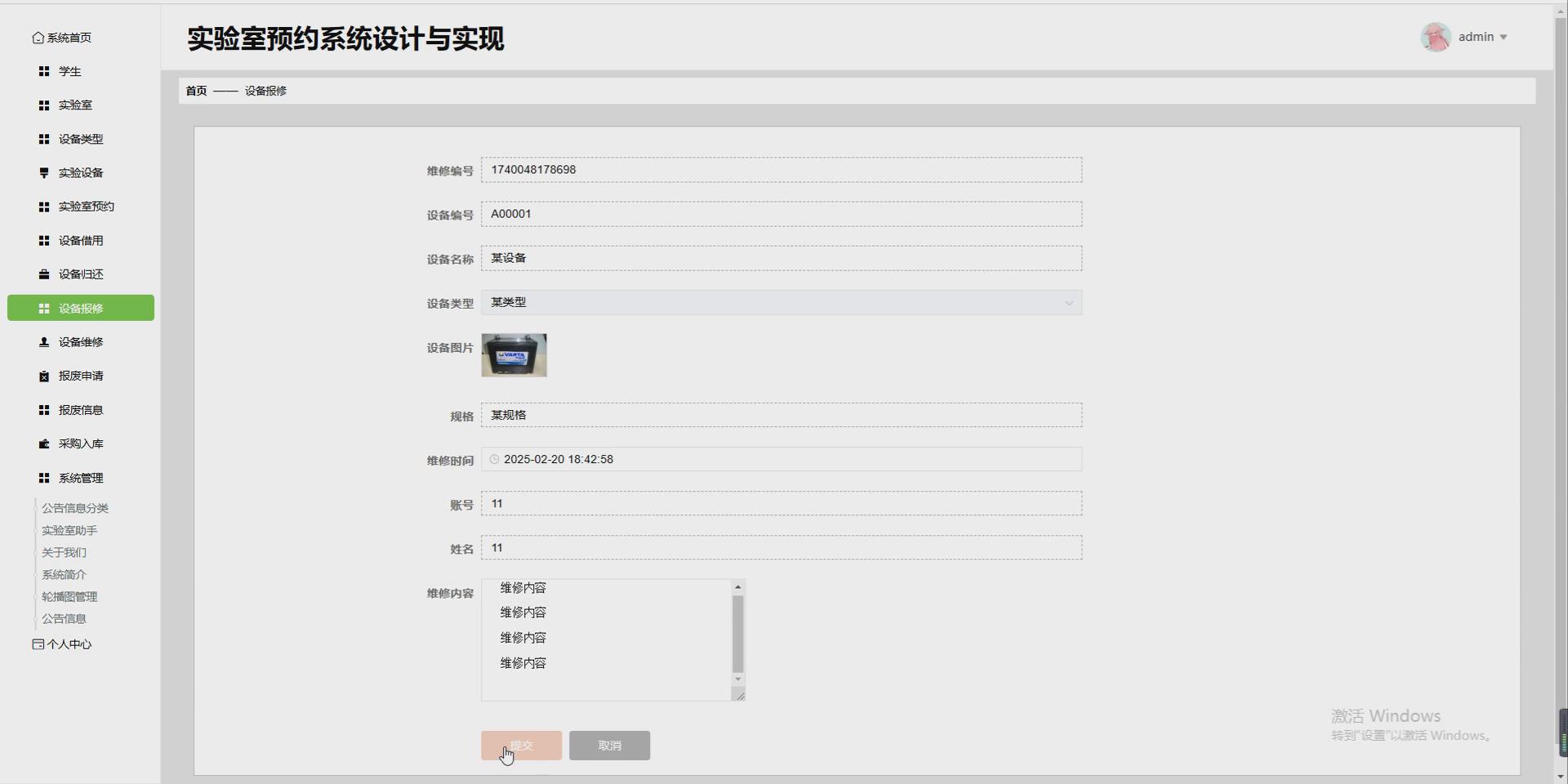Viewport: 1568px width, 784px height.
Task: Click the 设备维修 person icon
Action: click(x=44, y=341)
